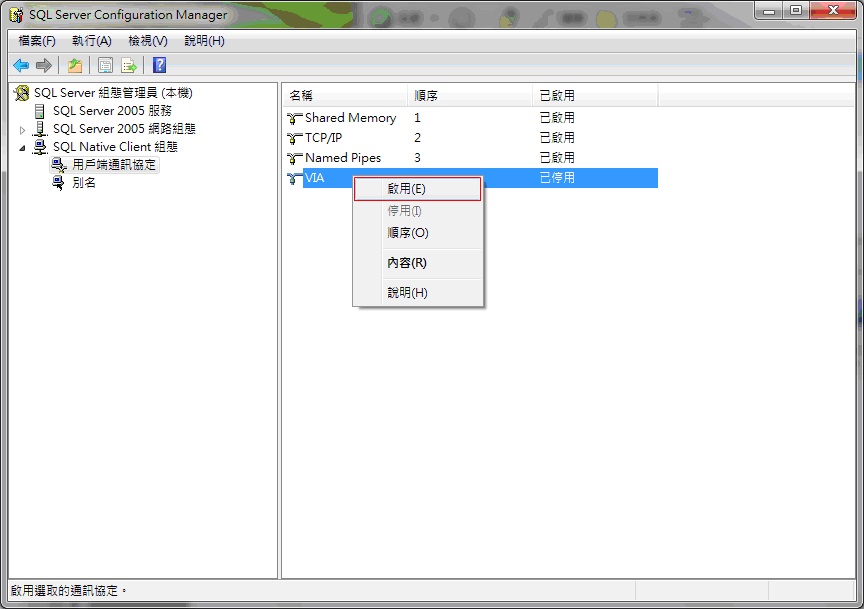Click 已啟用 status in Shared Memory row
The image size is (864, 609).
557,118
